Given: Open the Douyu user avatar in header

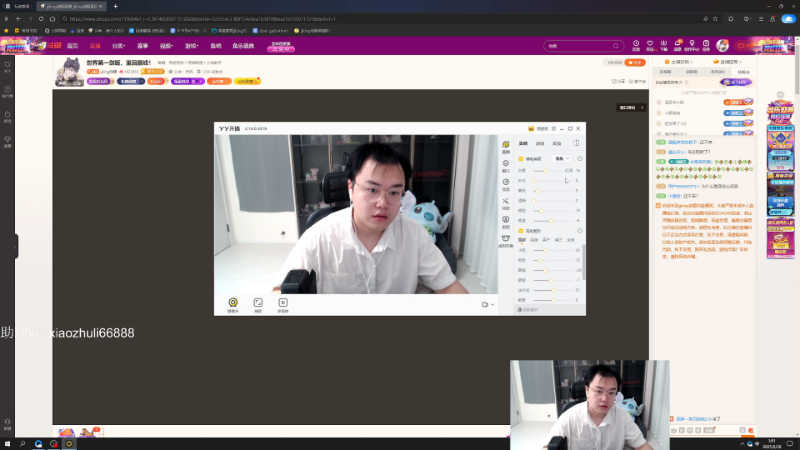Looking at the screenshot, I should click(722, 45).
